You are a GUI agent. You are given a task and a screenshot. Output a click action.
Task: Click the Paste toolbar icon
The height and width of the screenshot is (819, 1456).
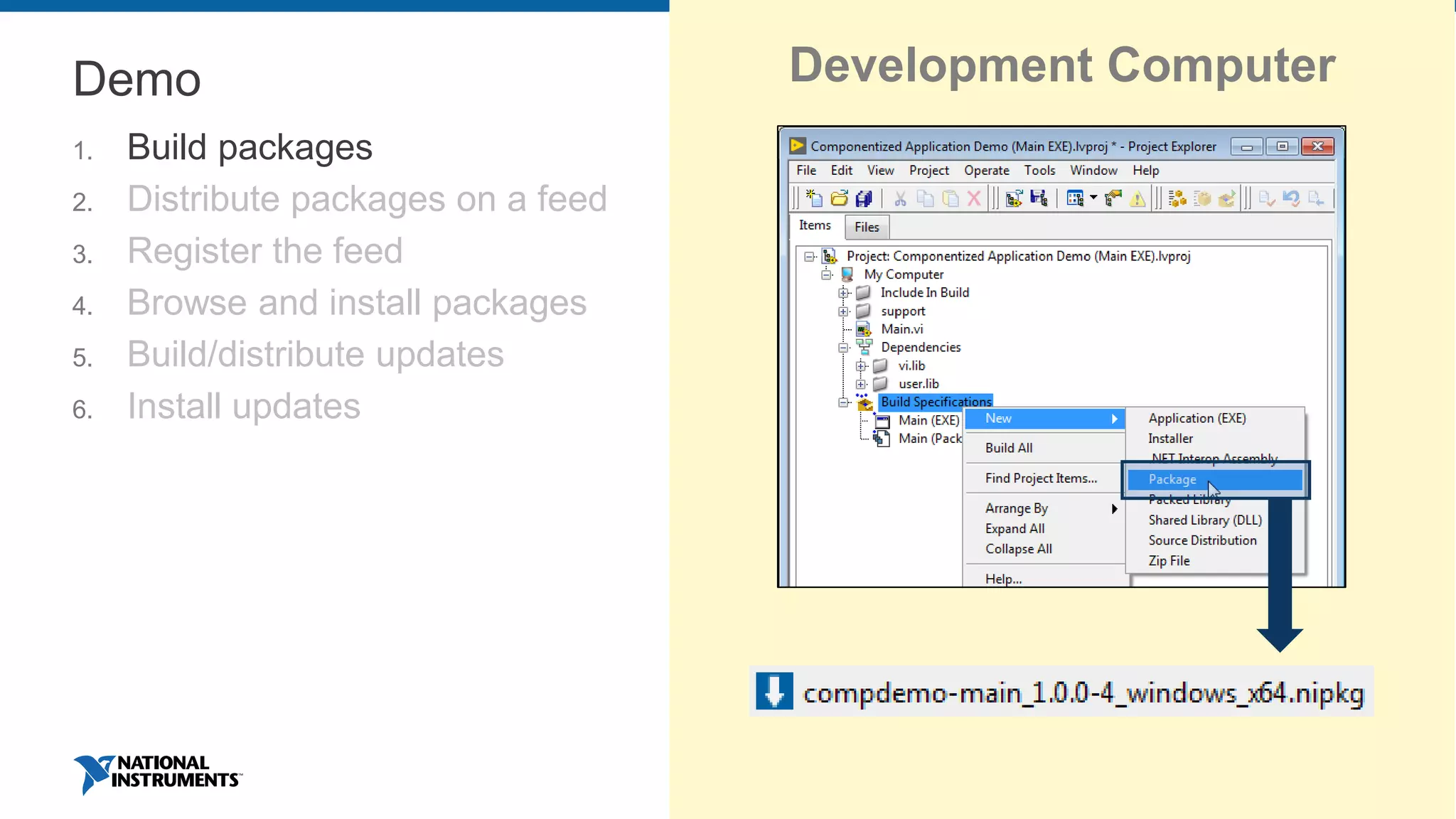(950, 198)
